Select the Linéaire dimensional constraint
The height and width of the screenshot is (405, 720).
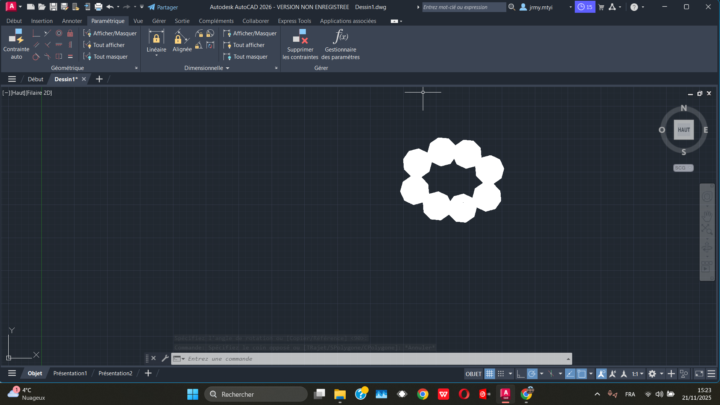pyautogui.click(x=156, y=43)
